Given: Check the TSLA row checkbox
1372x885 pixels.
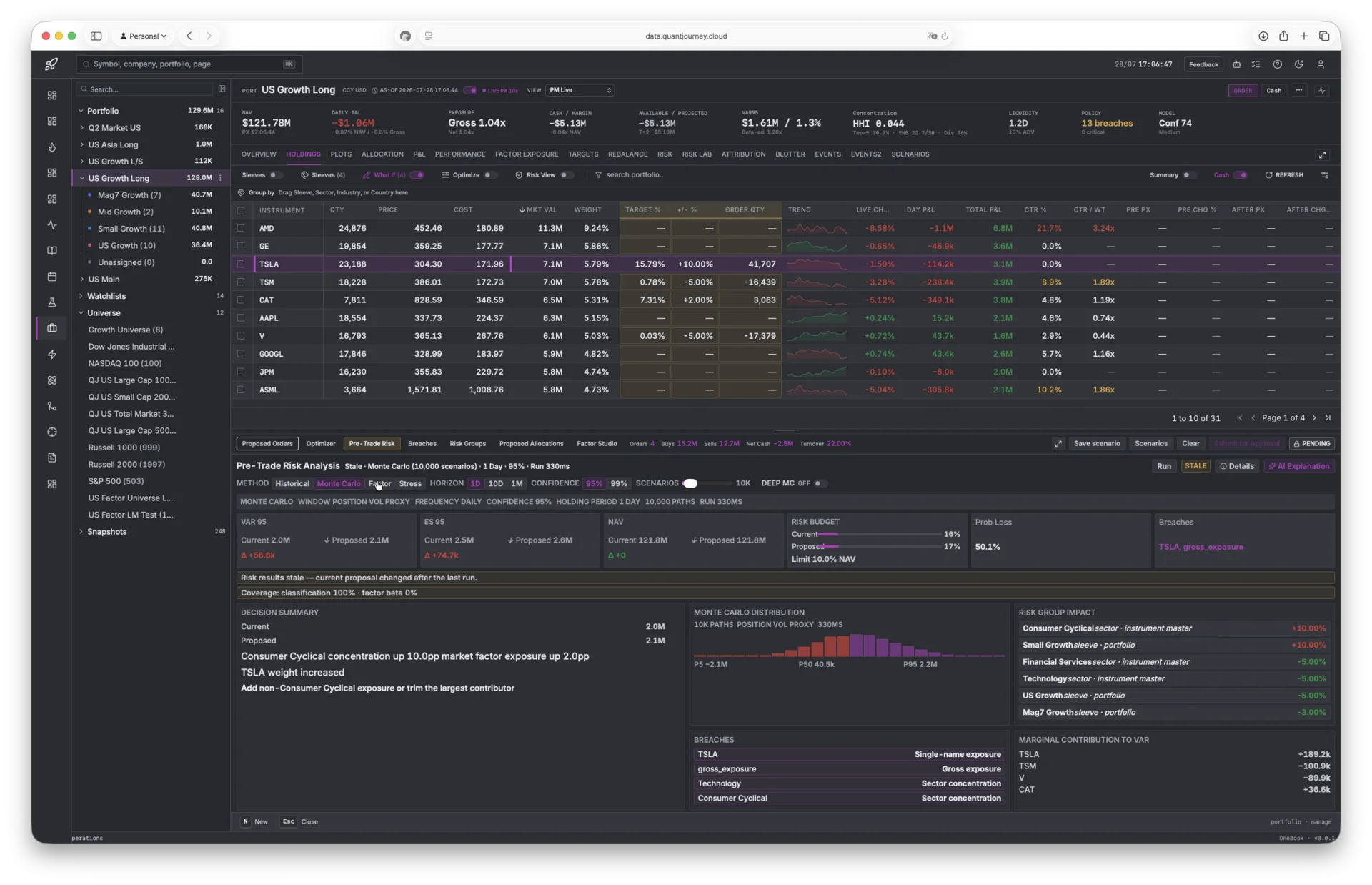Looking at the screenshot, I should (x=241, y=264).
